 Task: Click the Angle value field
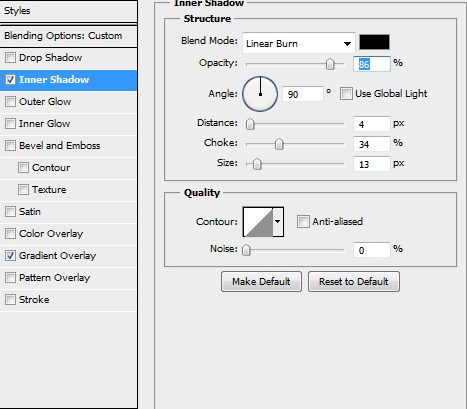303,94
